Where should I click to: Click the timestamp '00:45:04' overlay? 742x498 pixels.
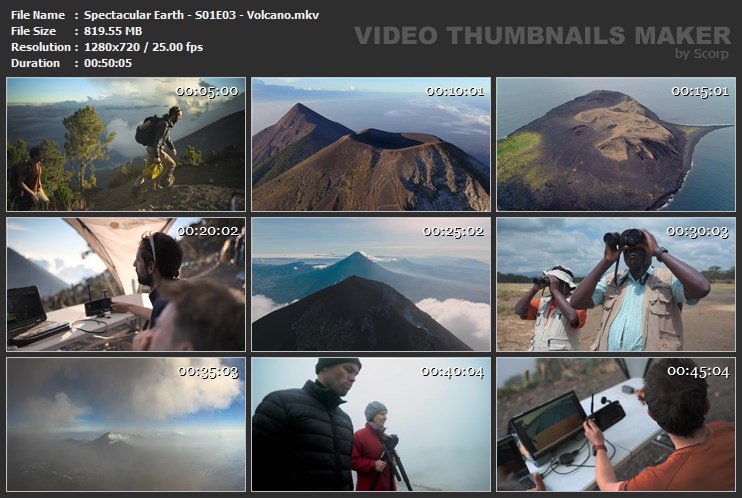pyautogui.click(x=698, y=371)
